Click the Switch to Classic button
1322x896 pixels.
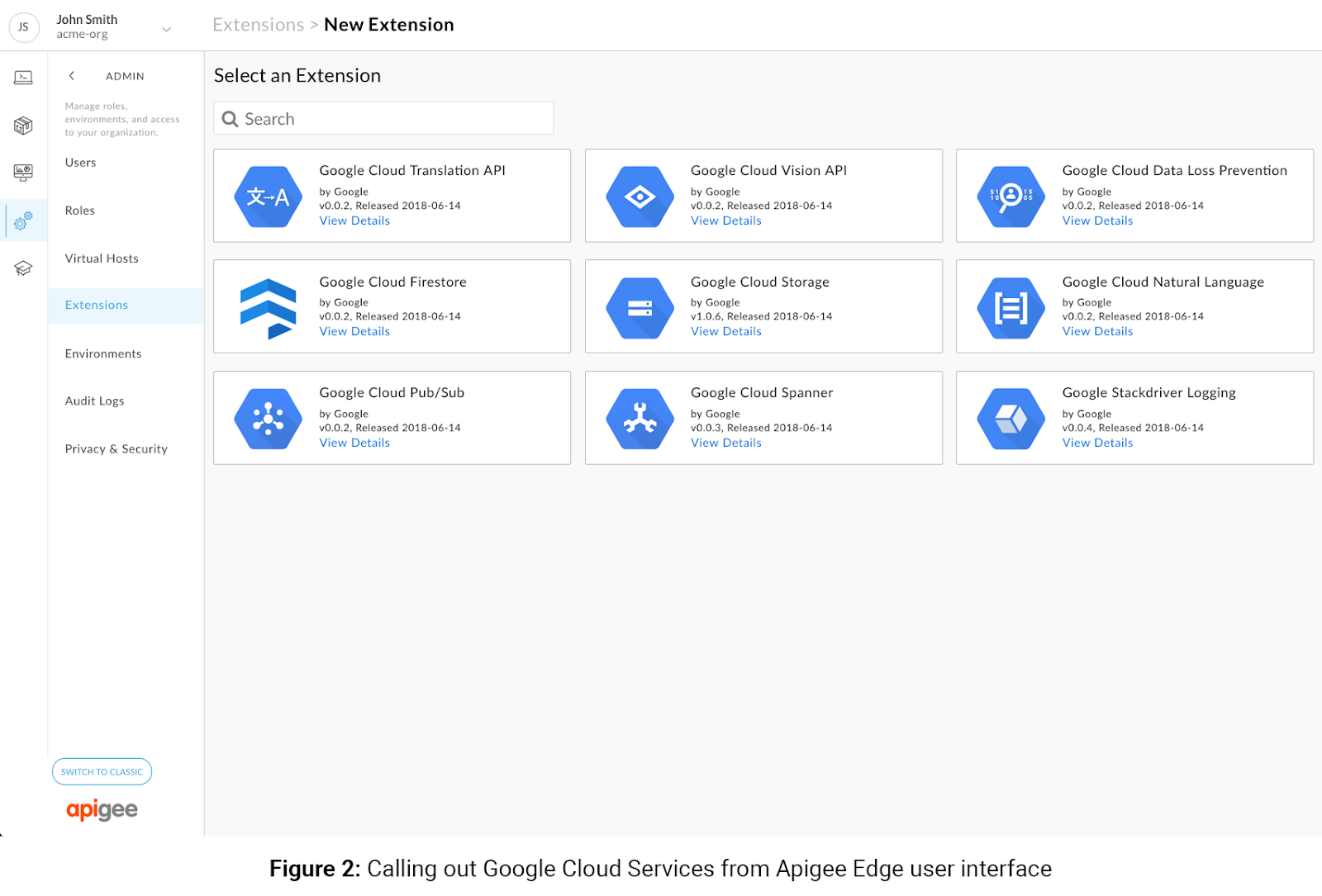coord(102,771)
